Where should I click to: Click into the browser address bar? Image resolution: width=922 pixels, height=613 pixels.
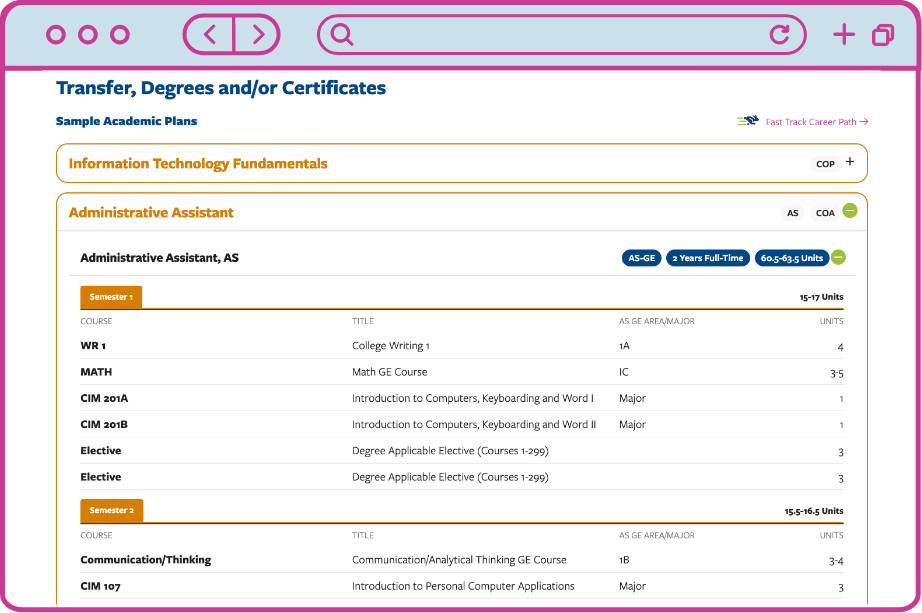coord(560,35)
